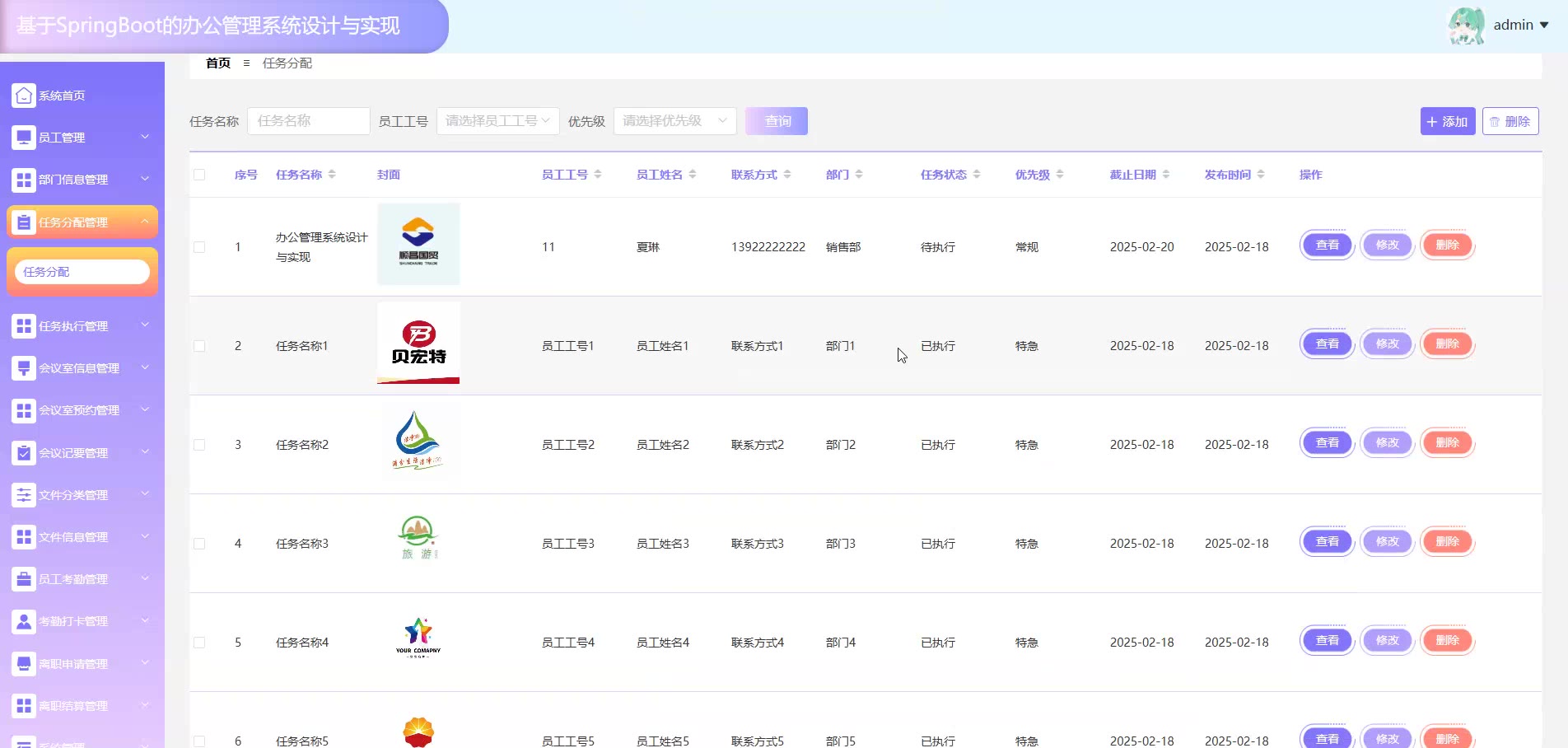Click the 部门信息管理 grid icon
Image resolution: width=1568 pixels, height=748 pixels.
point(24,180)
